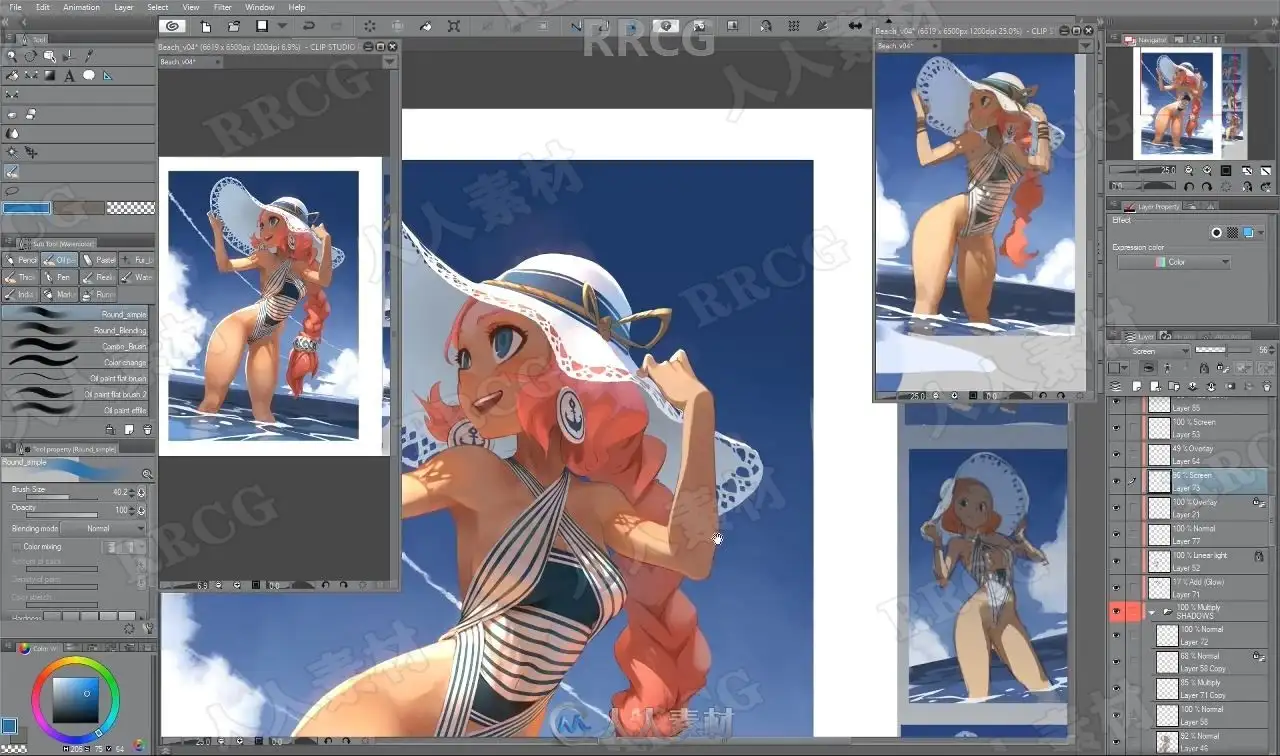Open the brush stroke preview magnifier
This screenshot has height=756, width=1280.
point(147,474)
